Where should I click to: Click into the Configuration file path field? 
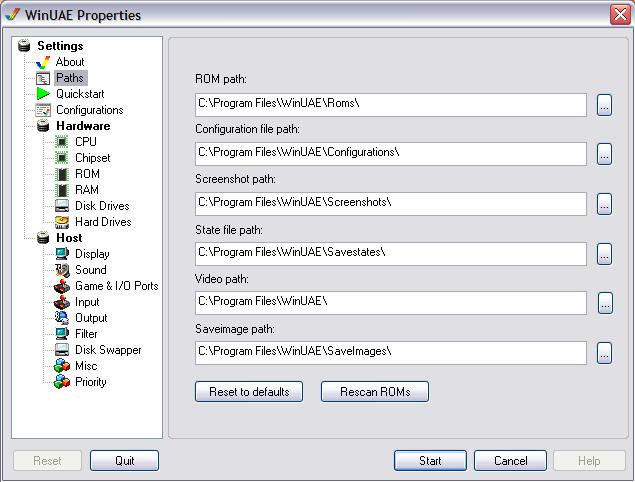pyautogui.click(x=391, y=154)
